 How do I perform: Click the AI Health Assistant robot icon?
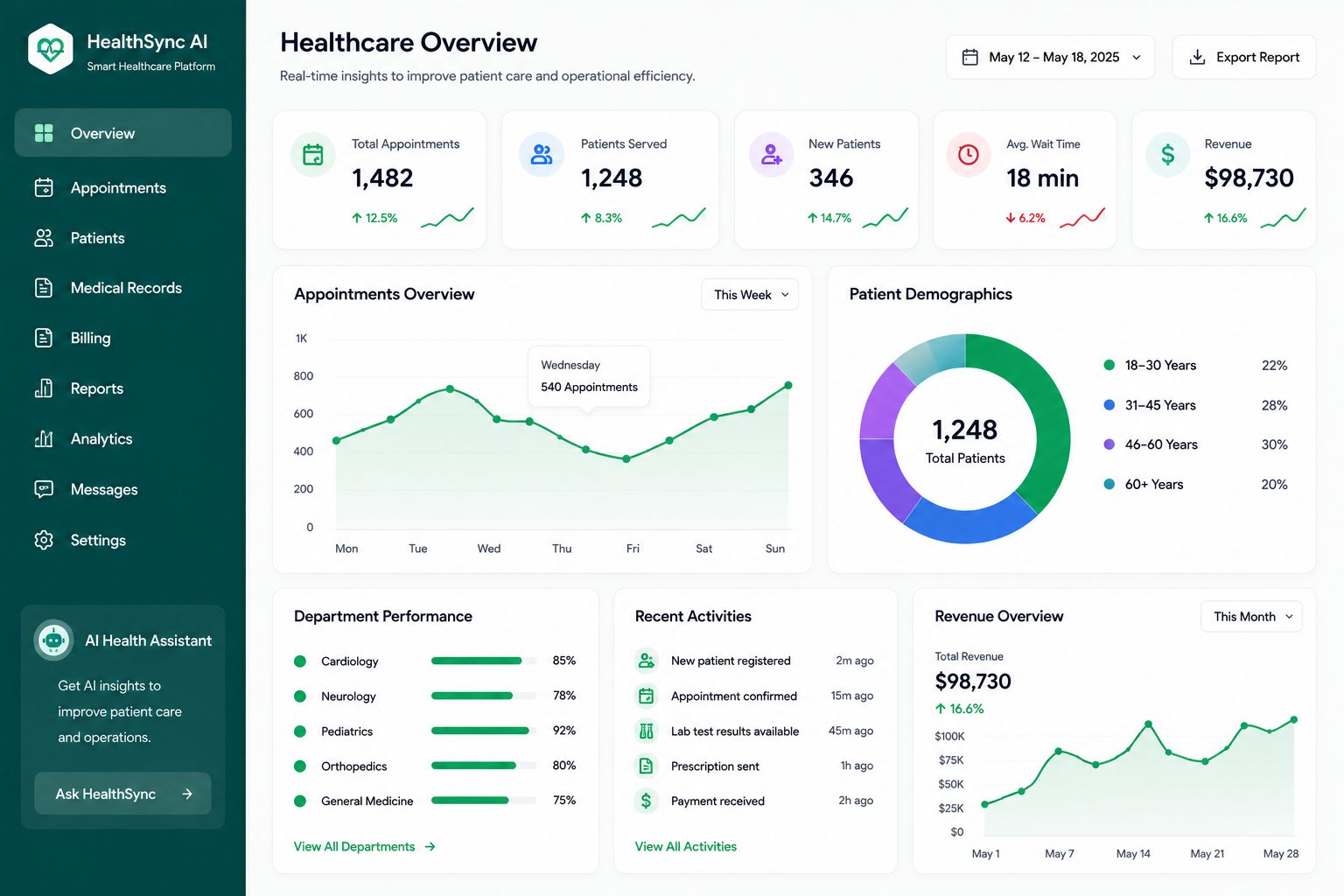tap(53, 640)
